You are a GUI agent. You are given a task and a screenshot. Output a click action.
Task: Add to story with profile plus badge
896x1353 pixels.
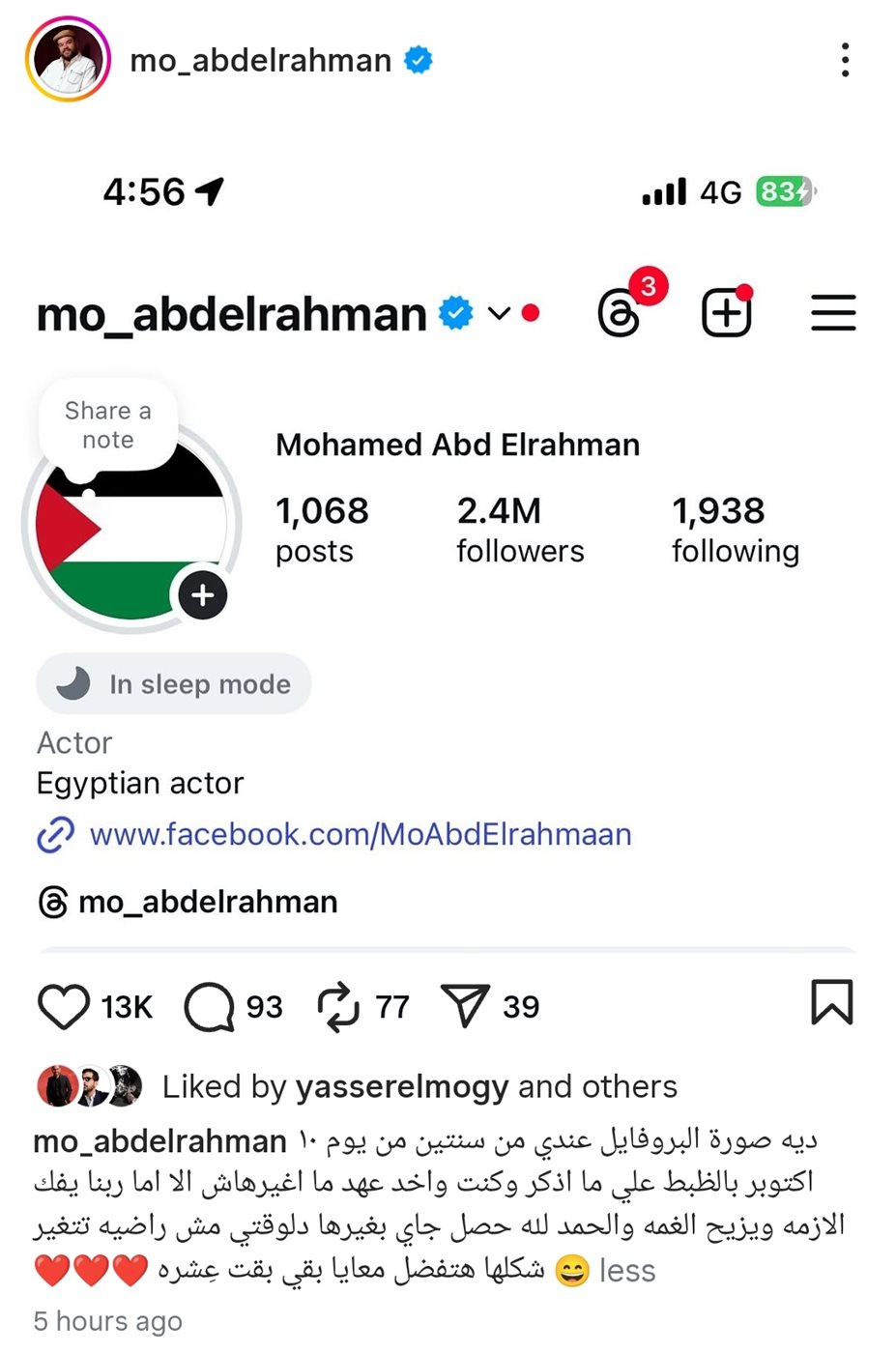click(x=203, y=595)
